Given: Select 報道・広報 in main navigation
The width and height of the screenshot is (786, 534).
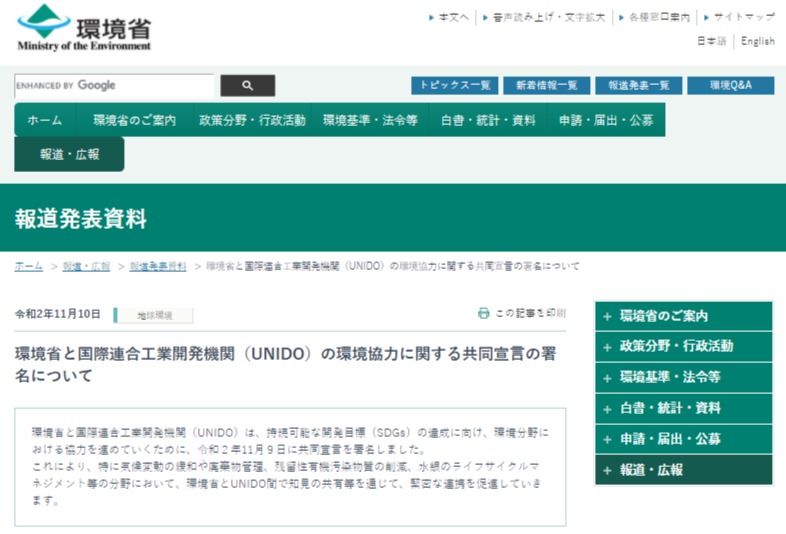Looking at the screenshot, I should pos(69,154).
